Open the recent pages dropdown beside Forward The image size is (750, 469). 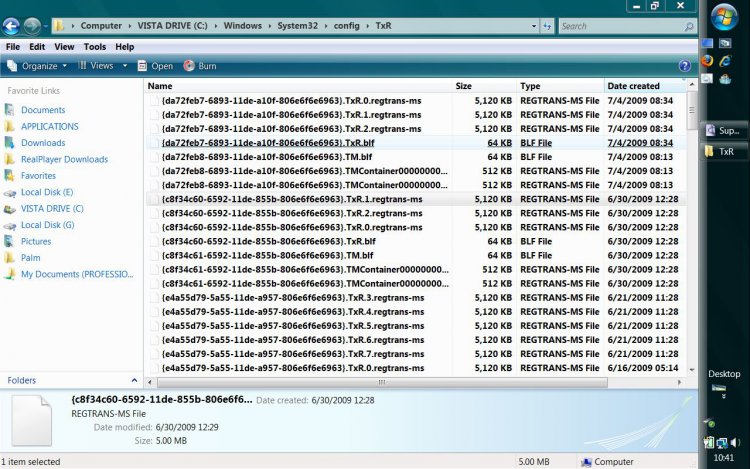pos(45,26)
